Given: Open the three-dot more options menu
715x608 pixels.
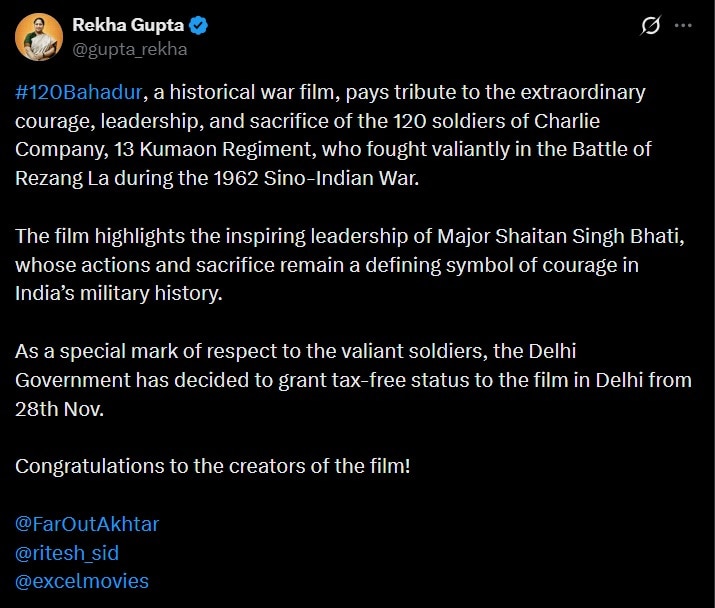Looking at the screenshot, I should 683,26.
